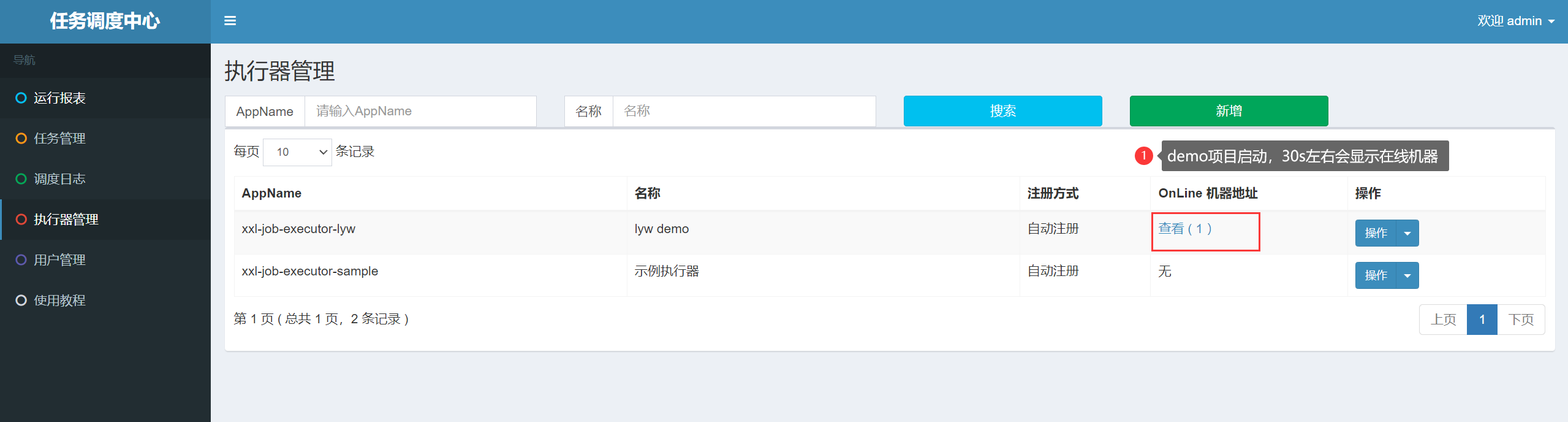Screen dimensions: 1568x422
Task: Expand 操作 arrow for xxl-job-executor-sample row
Action: pyautogui.click(x=1407, y=275)
